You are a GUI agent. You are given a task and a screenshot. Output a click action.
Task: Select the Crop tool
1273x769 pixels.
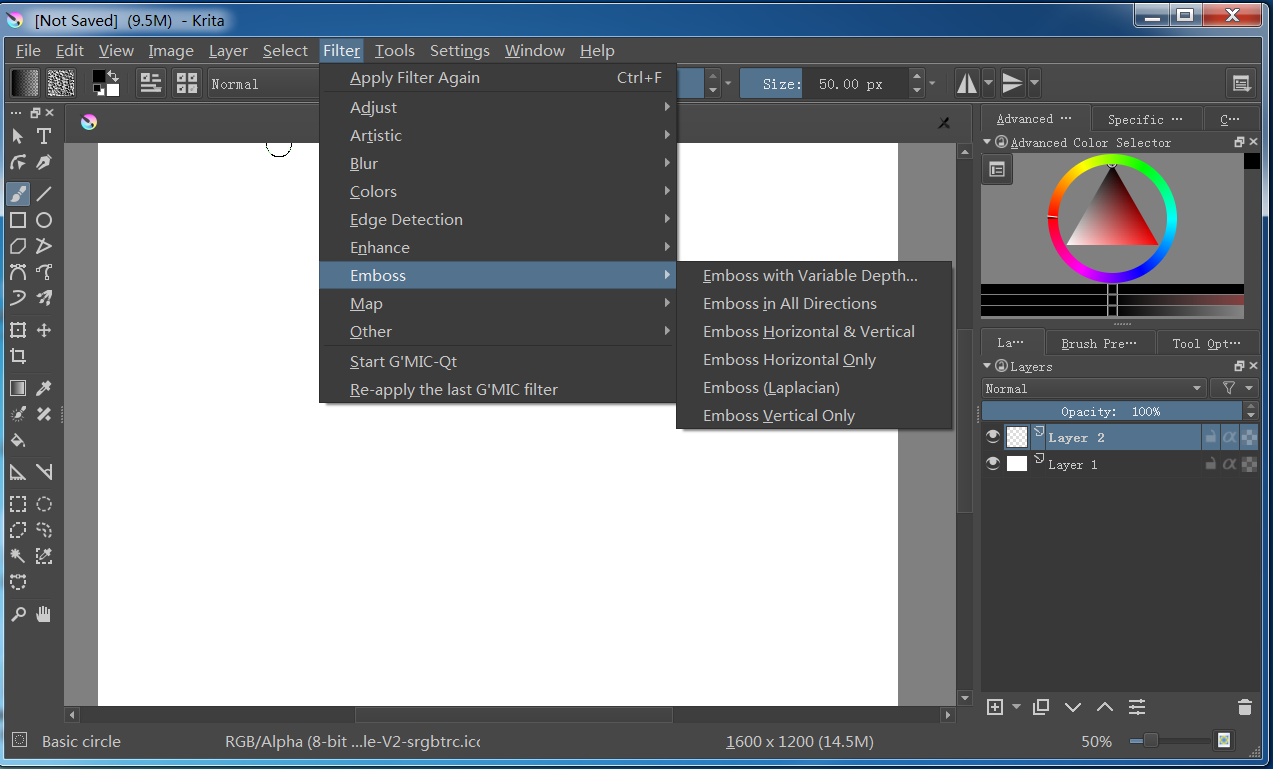(18, 356)
